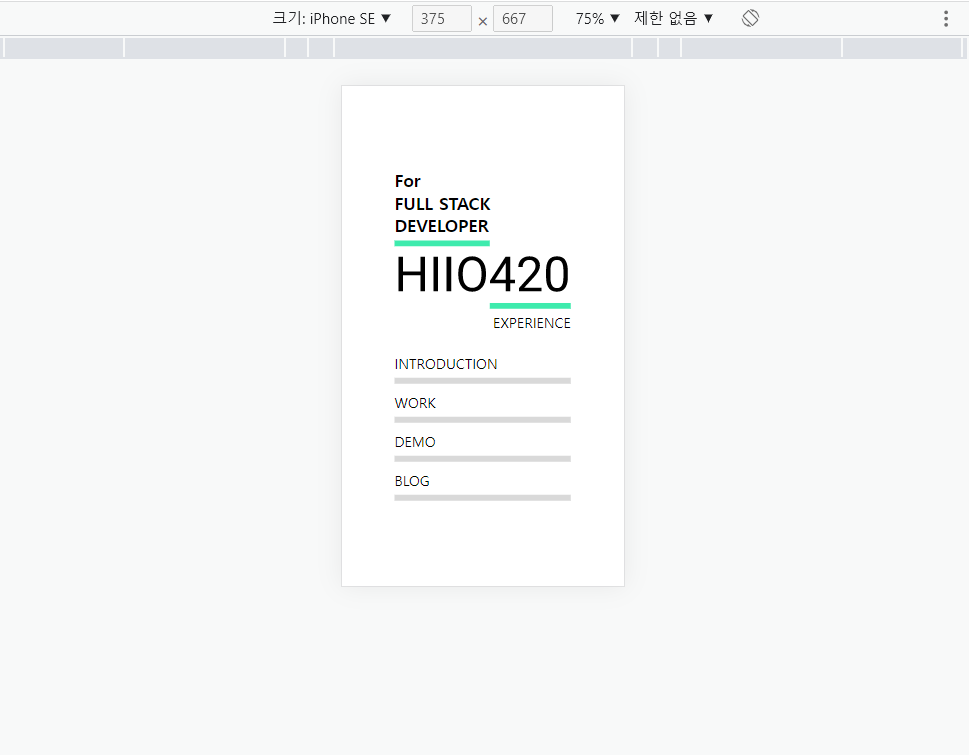Viewport: 969px width, 755px height.
Task: Open the WORK menu link
Action: tap(415, 403)
